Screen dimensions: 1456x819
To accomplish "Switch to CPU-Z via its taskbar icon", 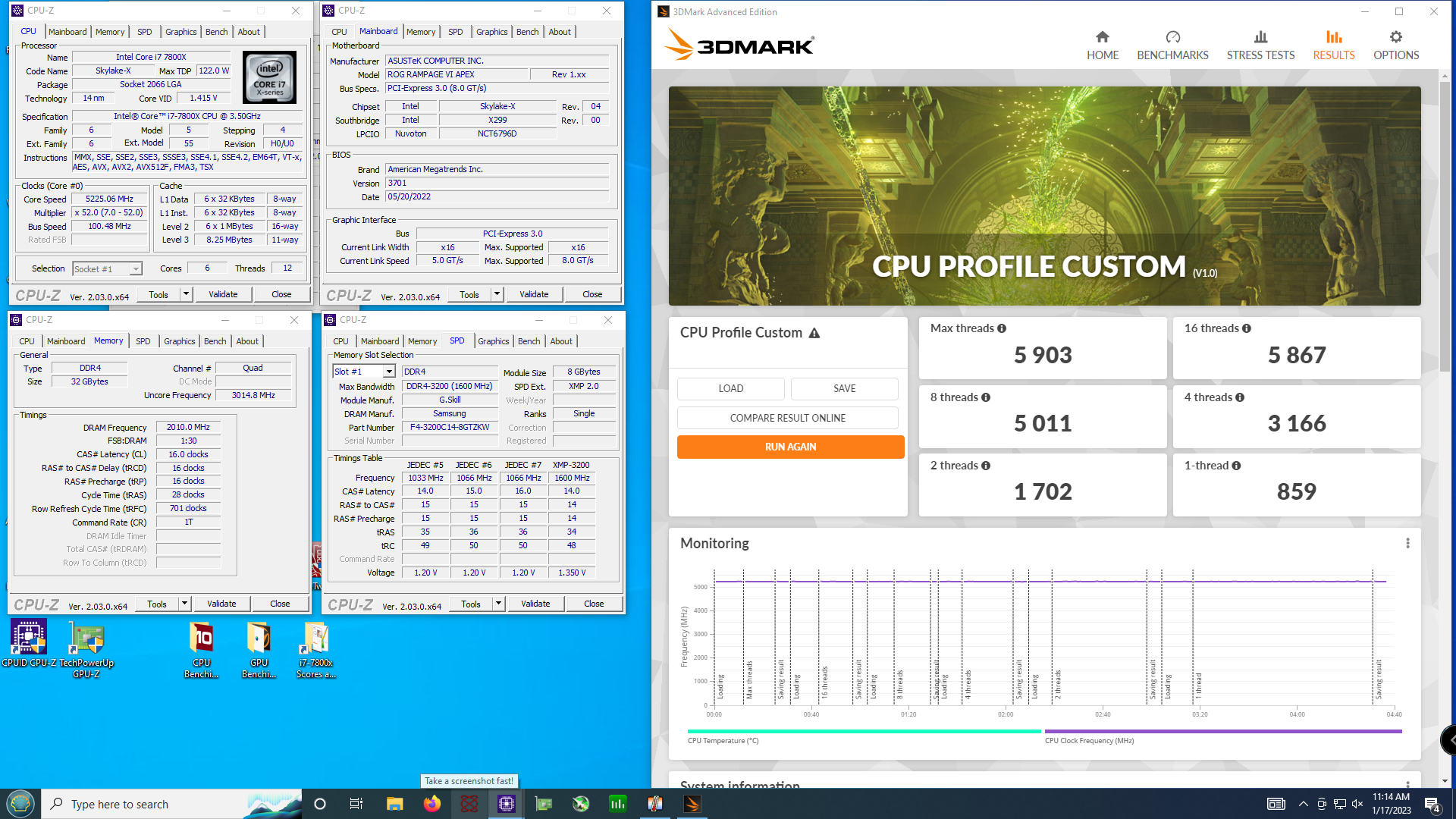I will [x=506, y=804].
